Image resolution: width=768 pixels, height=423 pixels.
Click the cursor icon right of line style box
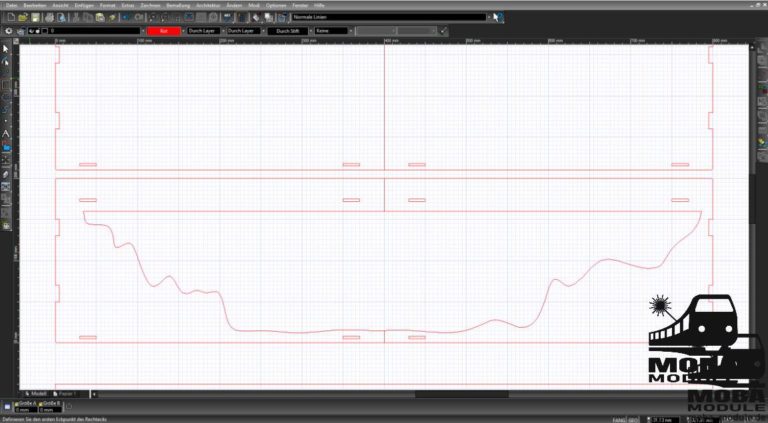(498, 18)
